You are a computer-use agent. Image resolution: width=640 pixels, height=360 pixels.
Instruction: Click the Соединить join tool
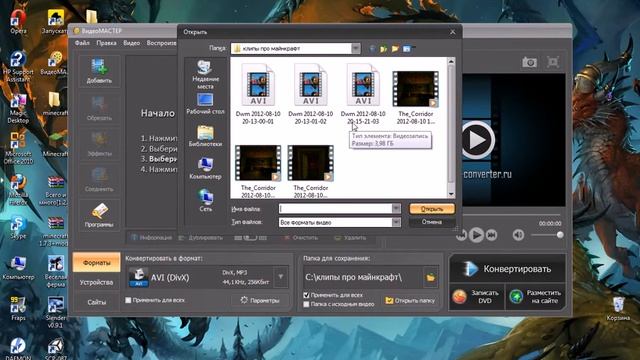(x=99, y=180)
